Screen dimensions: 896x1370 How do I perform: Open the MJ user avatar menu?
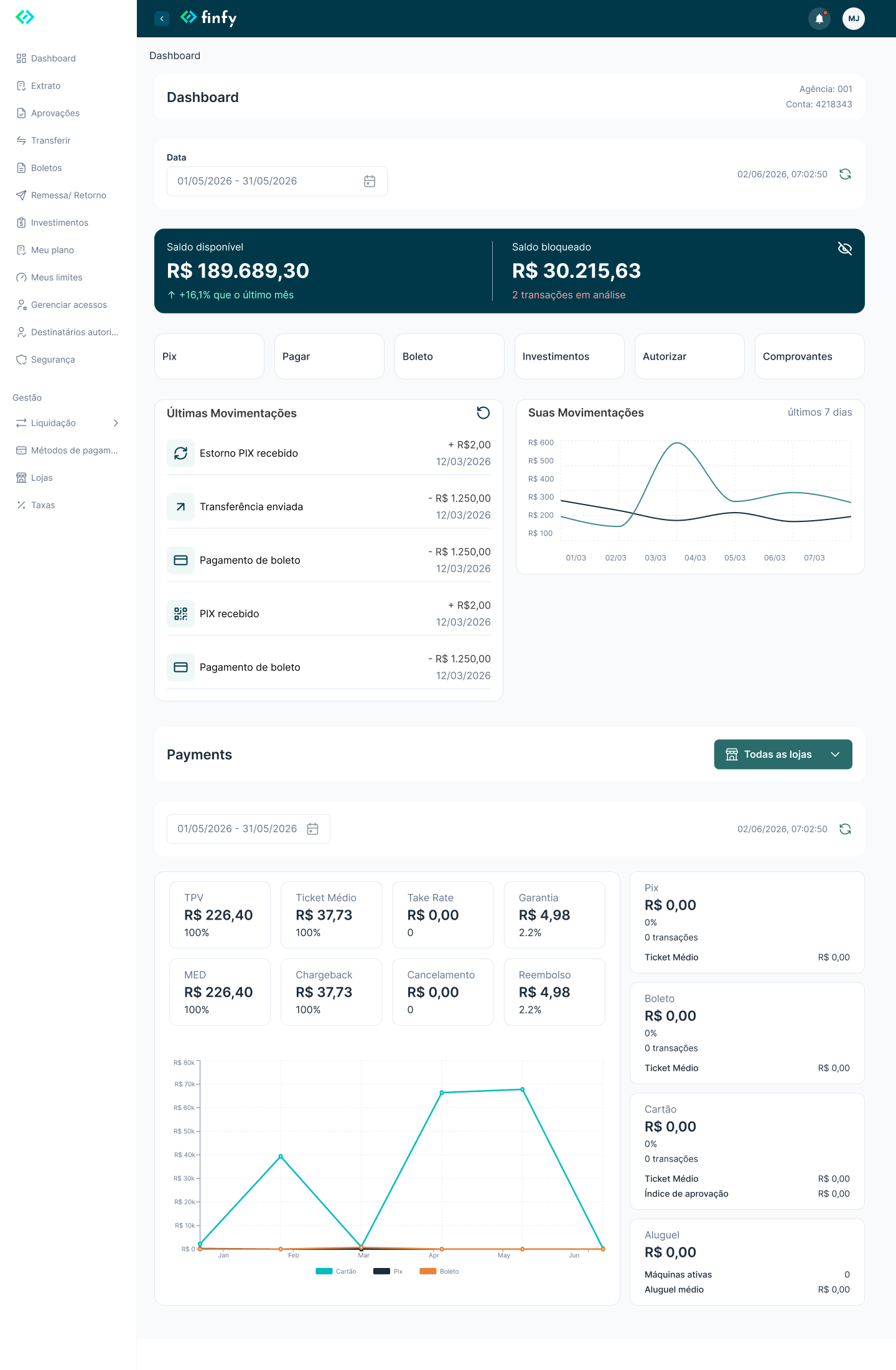854,19
